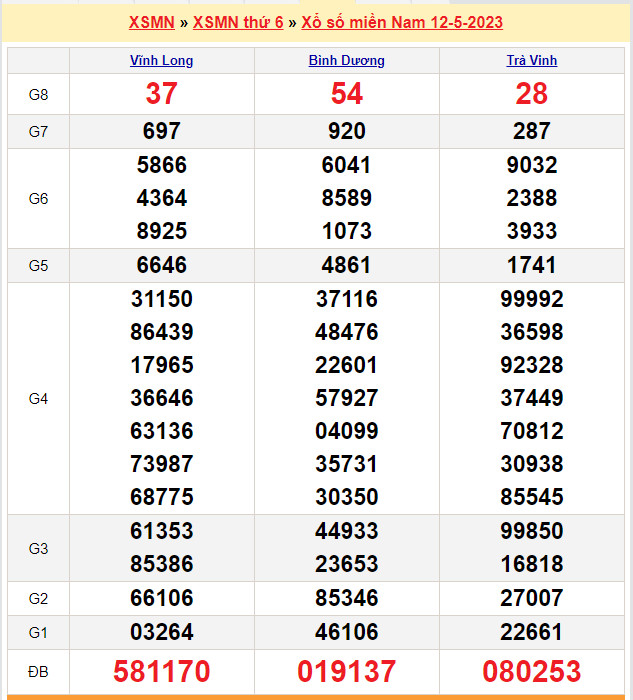This screenshot has width=633, height=700.
Task: Click G4 number 99992
Action: [532, 299]
